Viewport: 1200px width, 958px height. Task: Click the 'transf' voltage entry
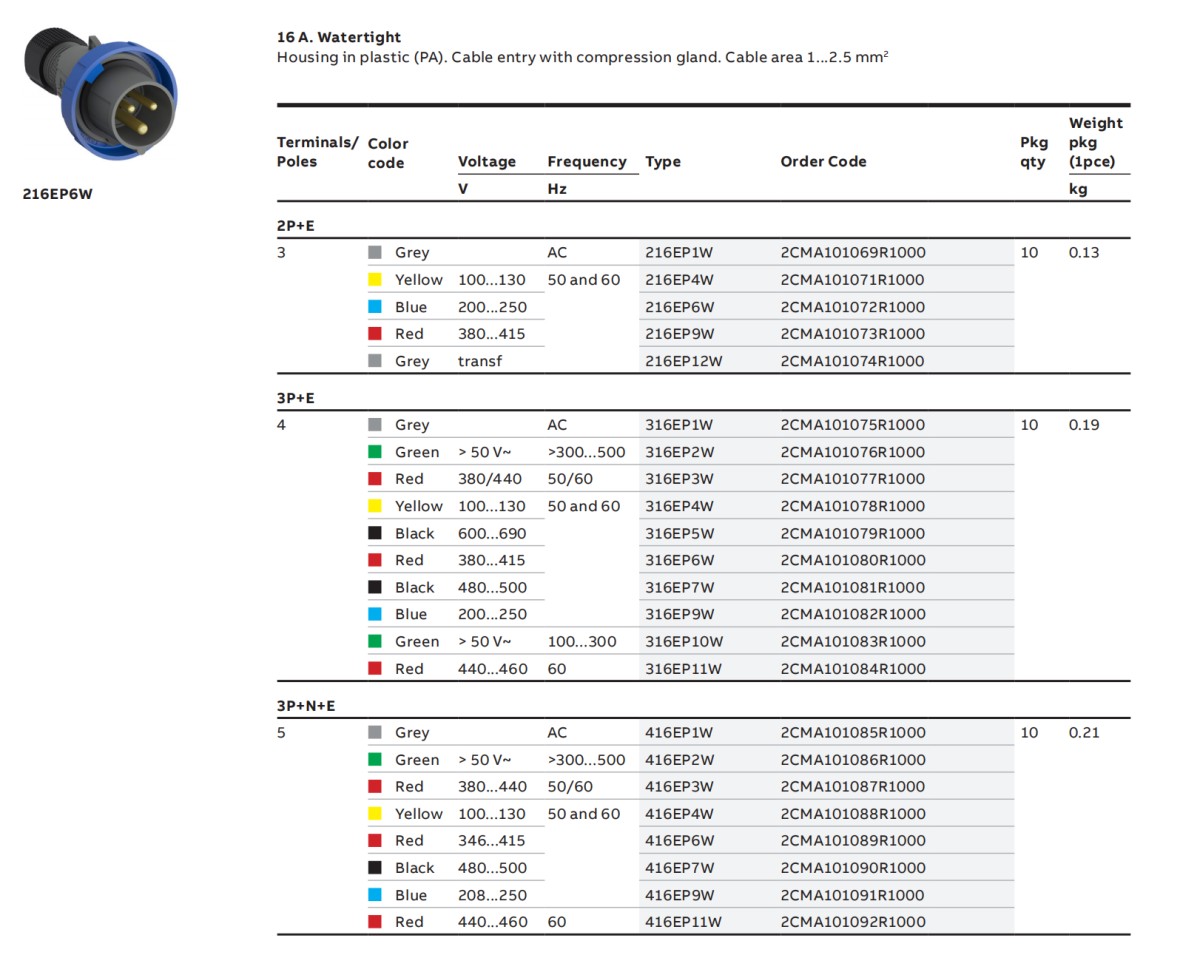(480, 361)
